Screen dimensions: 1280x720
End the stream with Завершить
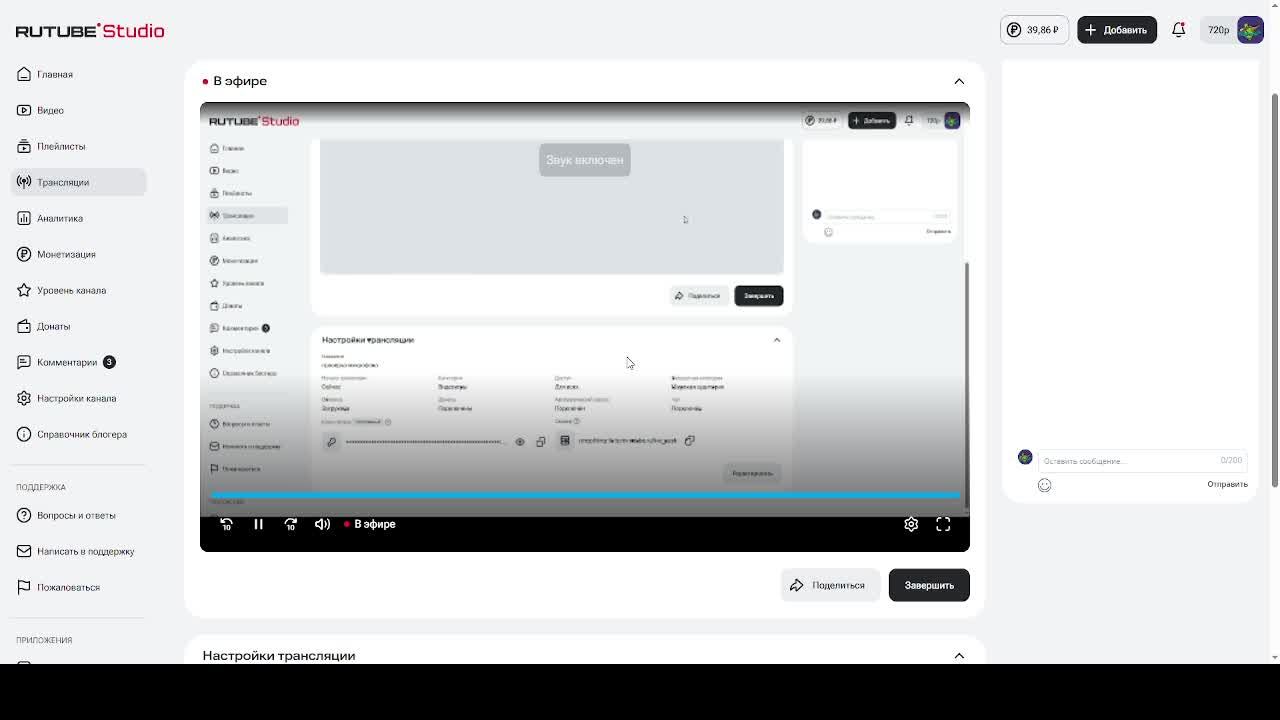[929, 585]
